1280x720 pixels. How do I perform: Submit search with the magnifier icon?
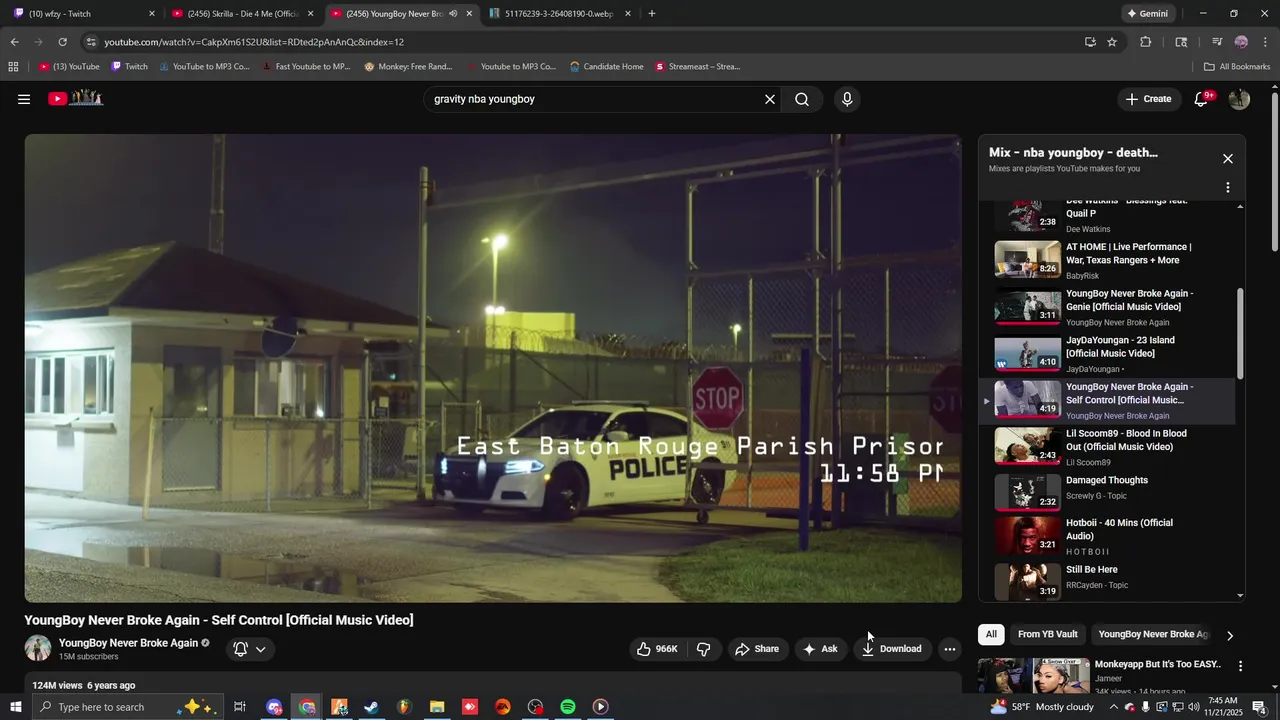pyautogui.click(x=802, y=99)
